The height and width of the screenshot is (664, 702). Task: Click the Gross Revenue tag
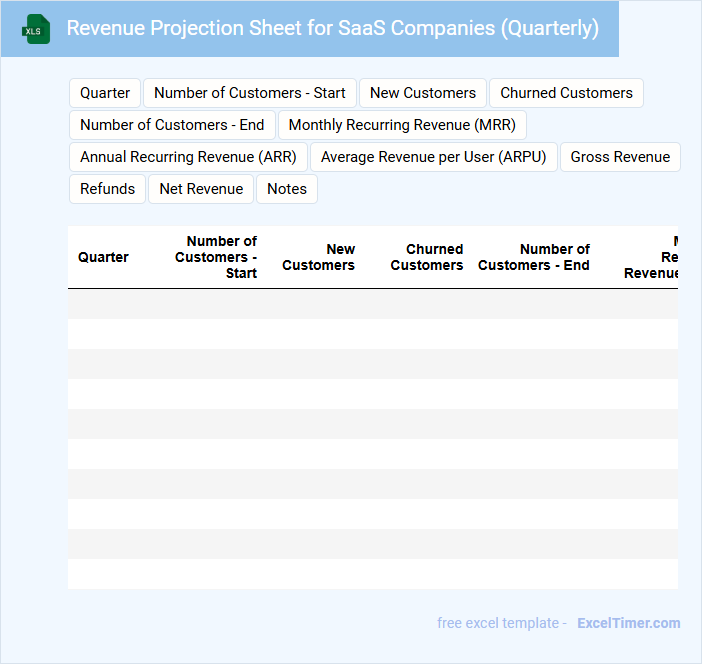click(620, 157)
